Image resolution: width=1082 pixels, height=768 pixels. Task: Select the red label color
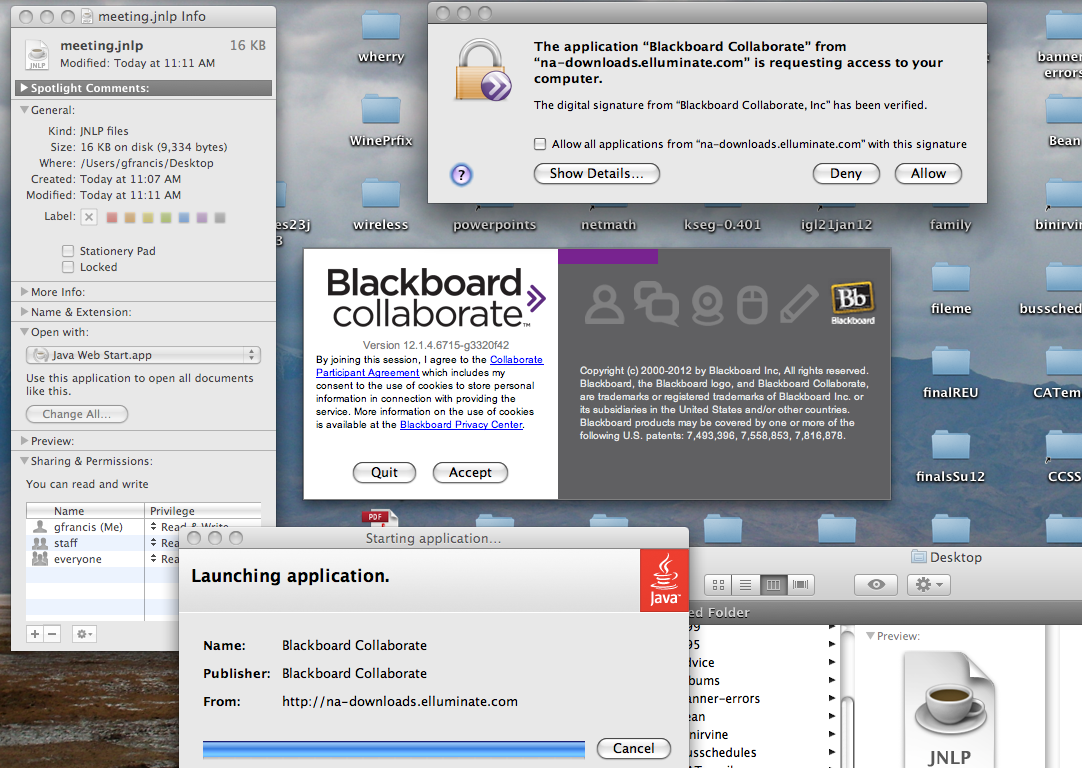(x=112, y=217)
